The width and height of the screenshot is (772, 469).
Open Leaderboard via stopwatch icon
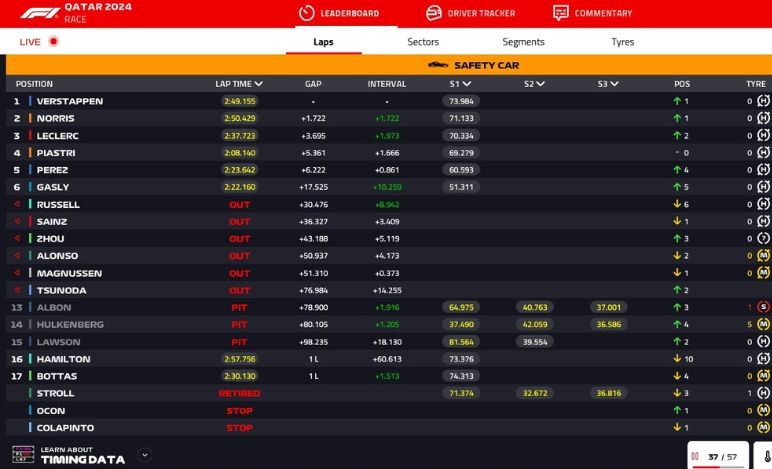307,13
